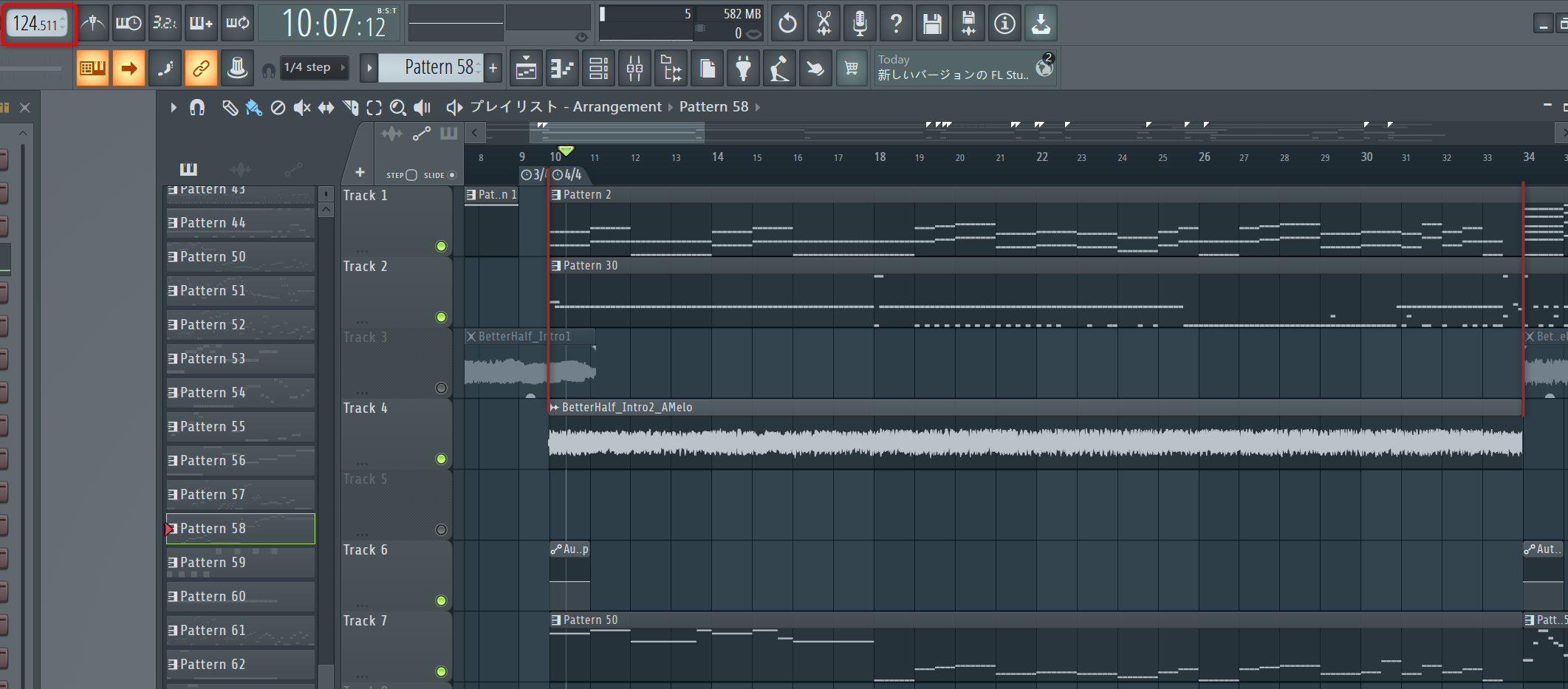Image resolution: width=1568 pixels, height=689 pixels.
Task: Open the 1/4 step snap dropdown
Action: 315,68
